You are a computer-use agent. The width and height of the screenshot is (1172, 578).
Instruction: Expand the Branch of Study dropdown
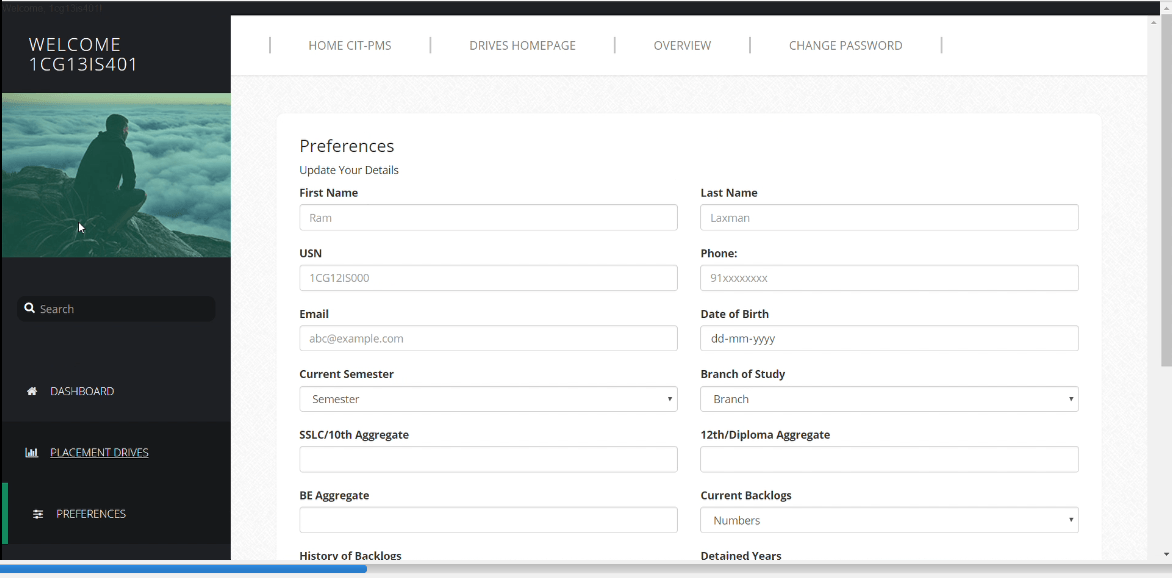click(x=889, y=399)
